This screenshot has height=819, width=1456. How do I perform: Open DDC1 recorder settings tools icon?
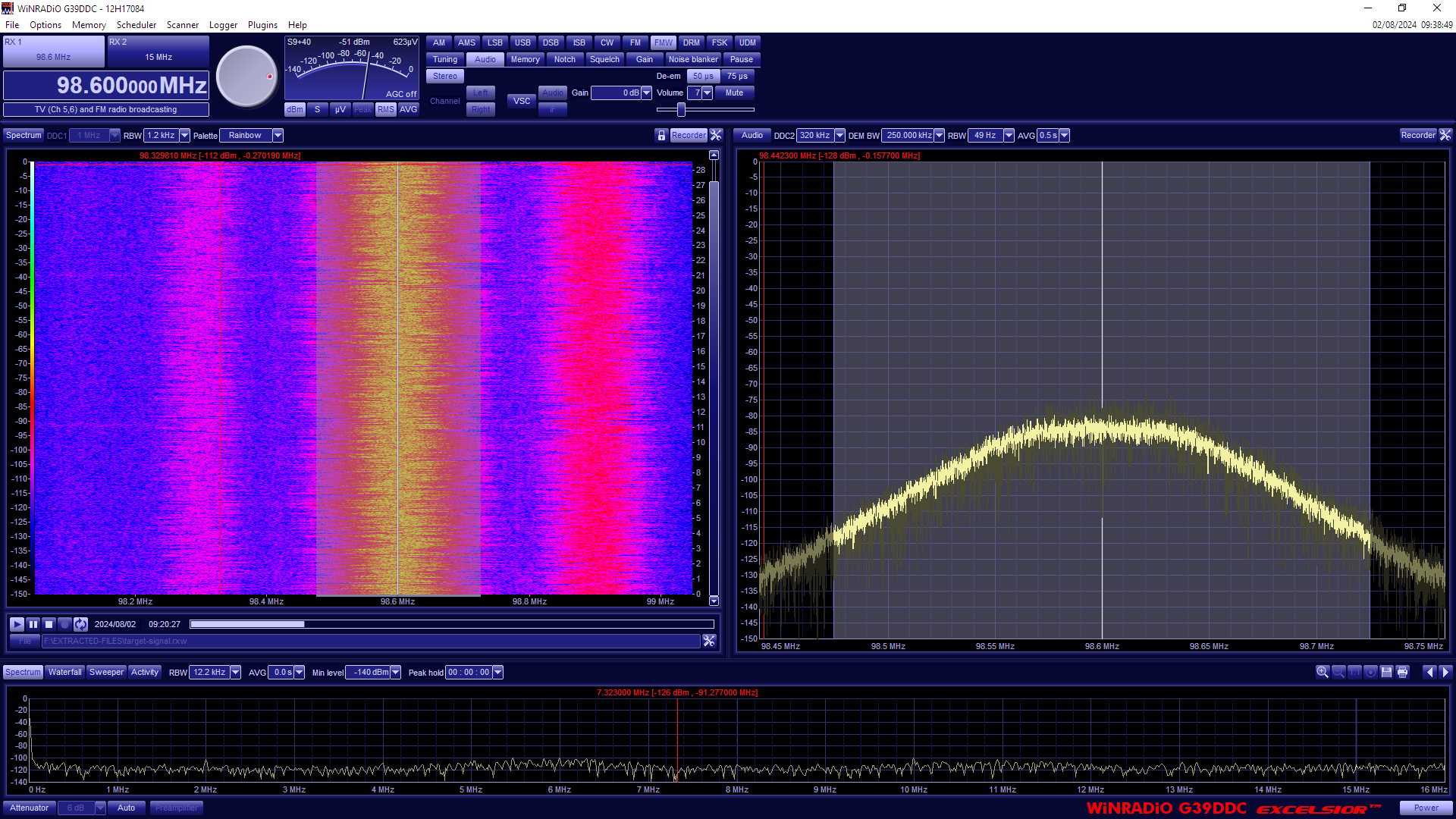[x=716, y=135]
